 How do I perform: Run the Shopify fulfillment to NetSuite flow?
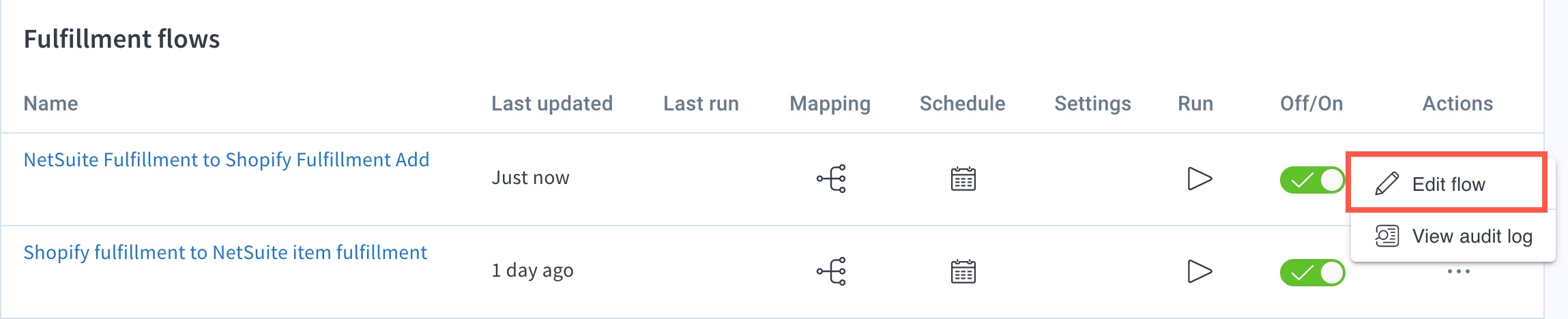click(1199, 271)
